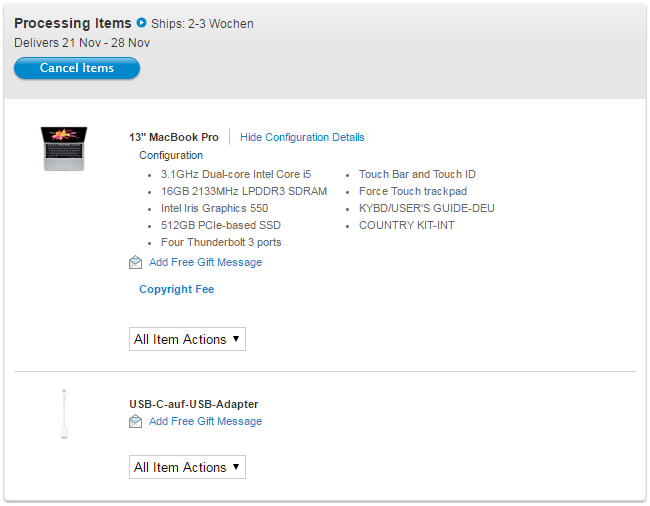
Task: Add free gift message for USB-C-auf-USB-Adapter
Action: coord(205,421)
